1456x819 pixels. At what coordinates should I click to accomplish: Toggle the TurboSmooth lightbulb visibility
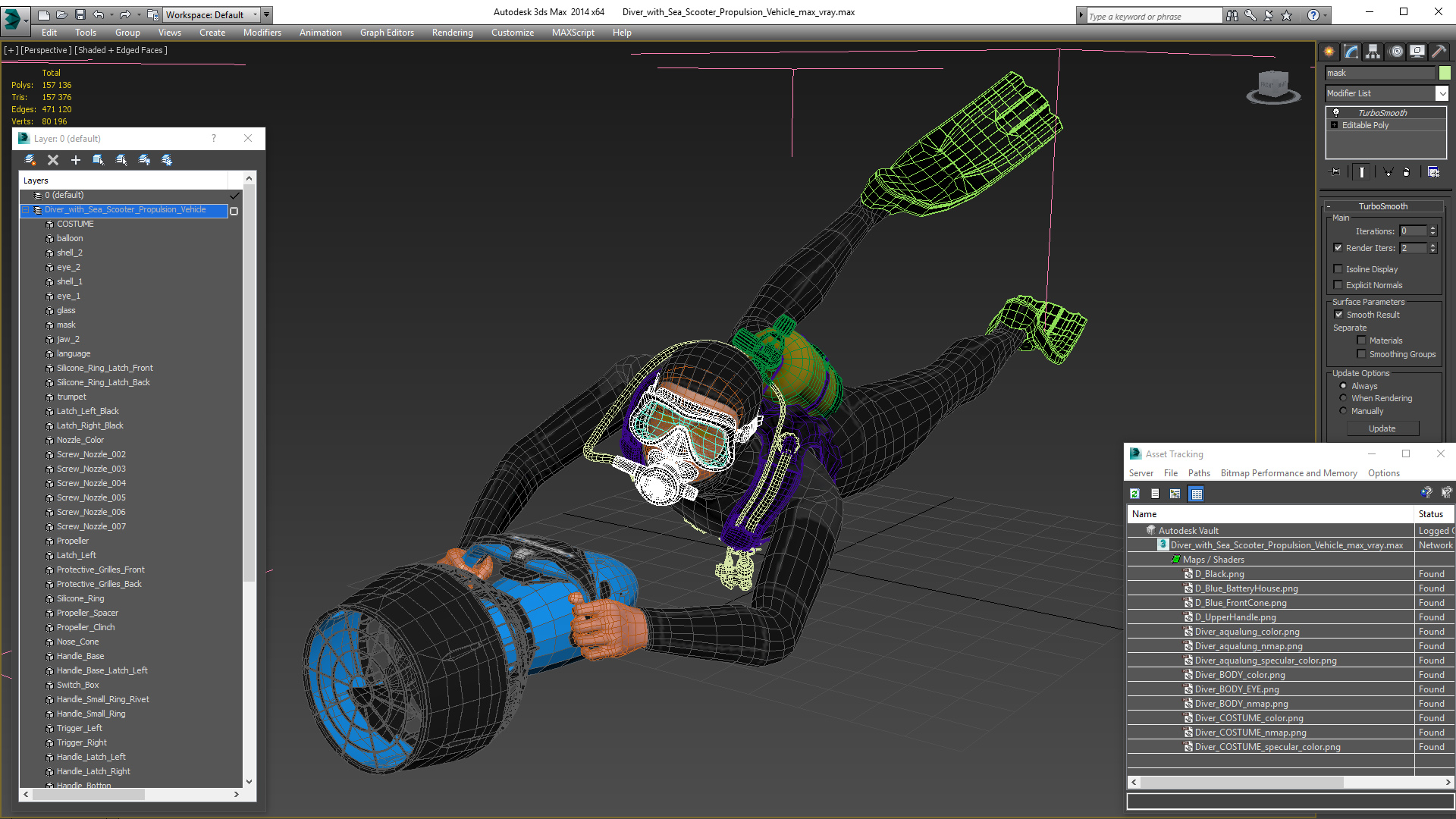pyautogui.click(x=1336, y=112)
